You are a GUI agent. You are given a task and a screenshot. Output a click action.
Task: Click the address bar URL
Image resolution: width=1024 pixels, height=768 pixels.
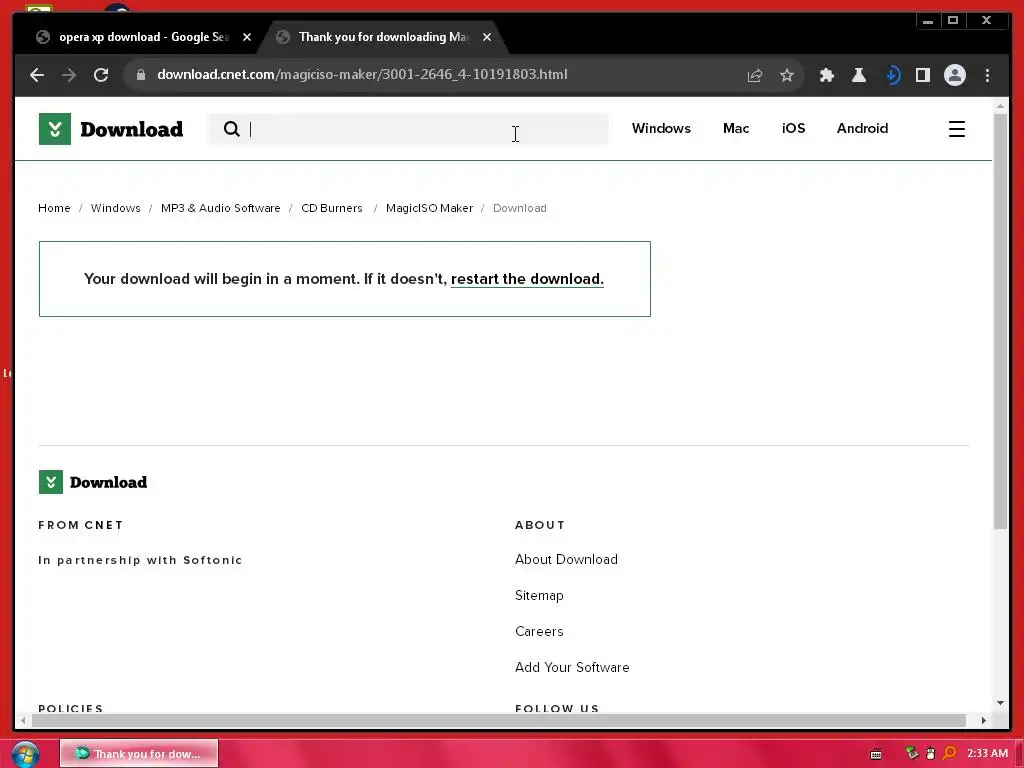coord(362,74)
